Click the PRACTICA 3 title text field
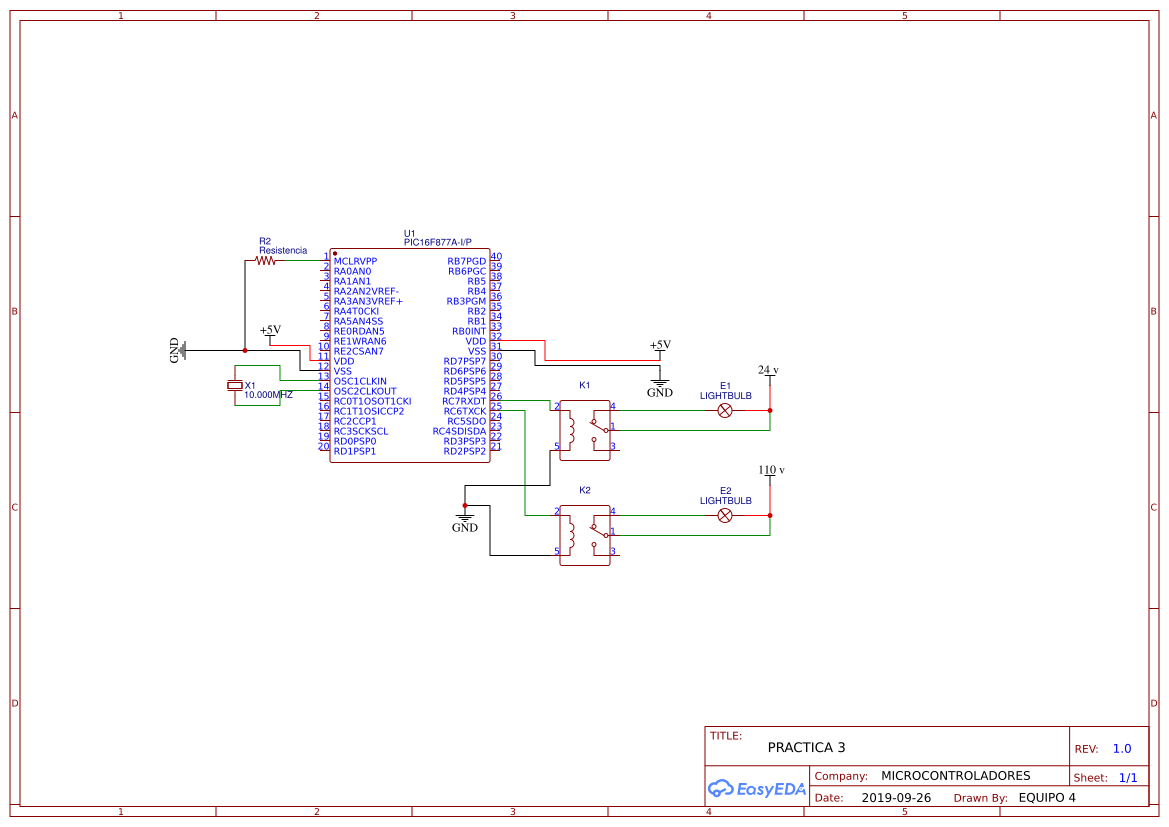 tap(805, 747)
